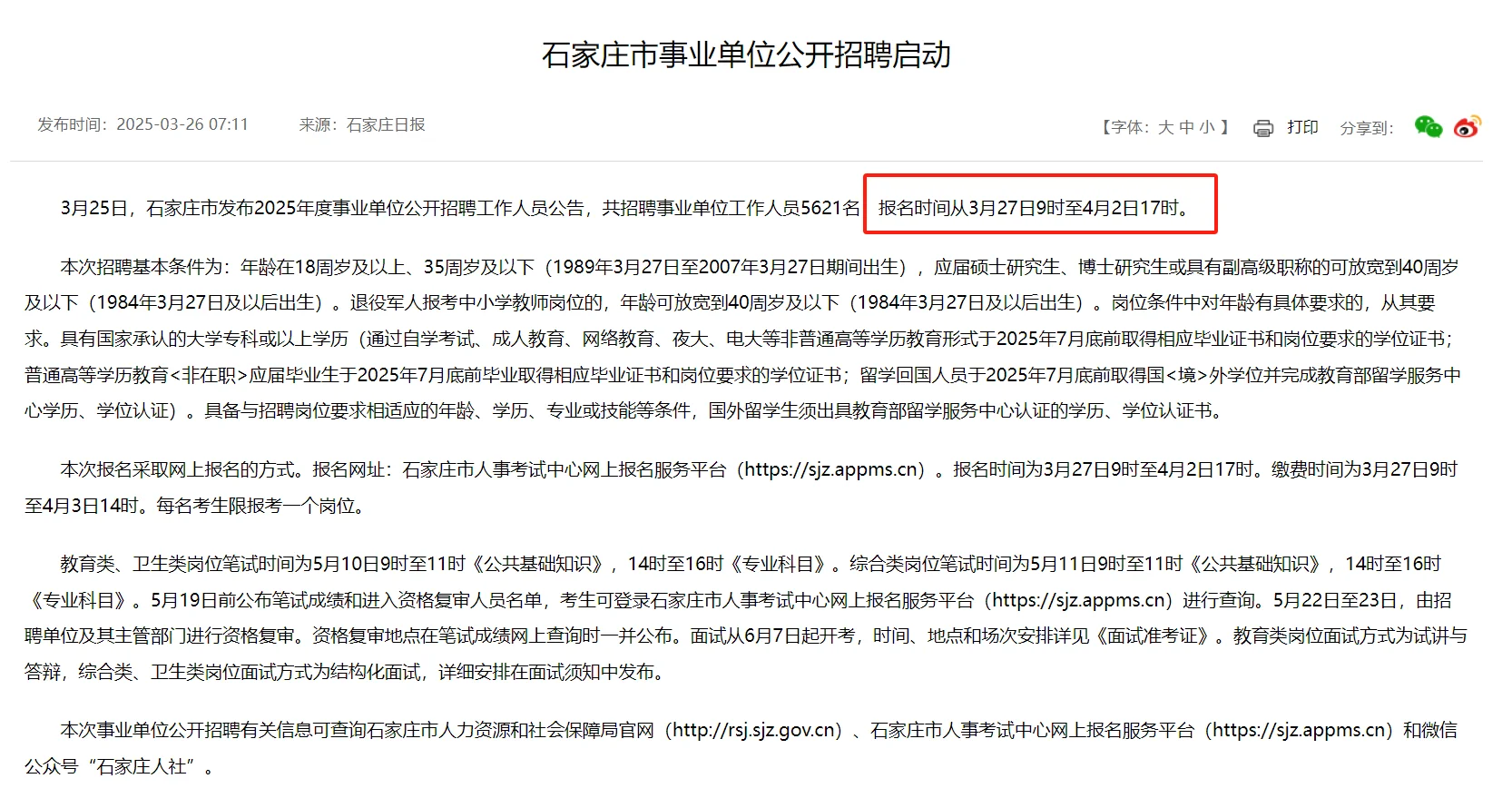The width and height of the screenshot is (1512, 808).
Task: Set font size to 大
Action: coord(1165,127)
